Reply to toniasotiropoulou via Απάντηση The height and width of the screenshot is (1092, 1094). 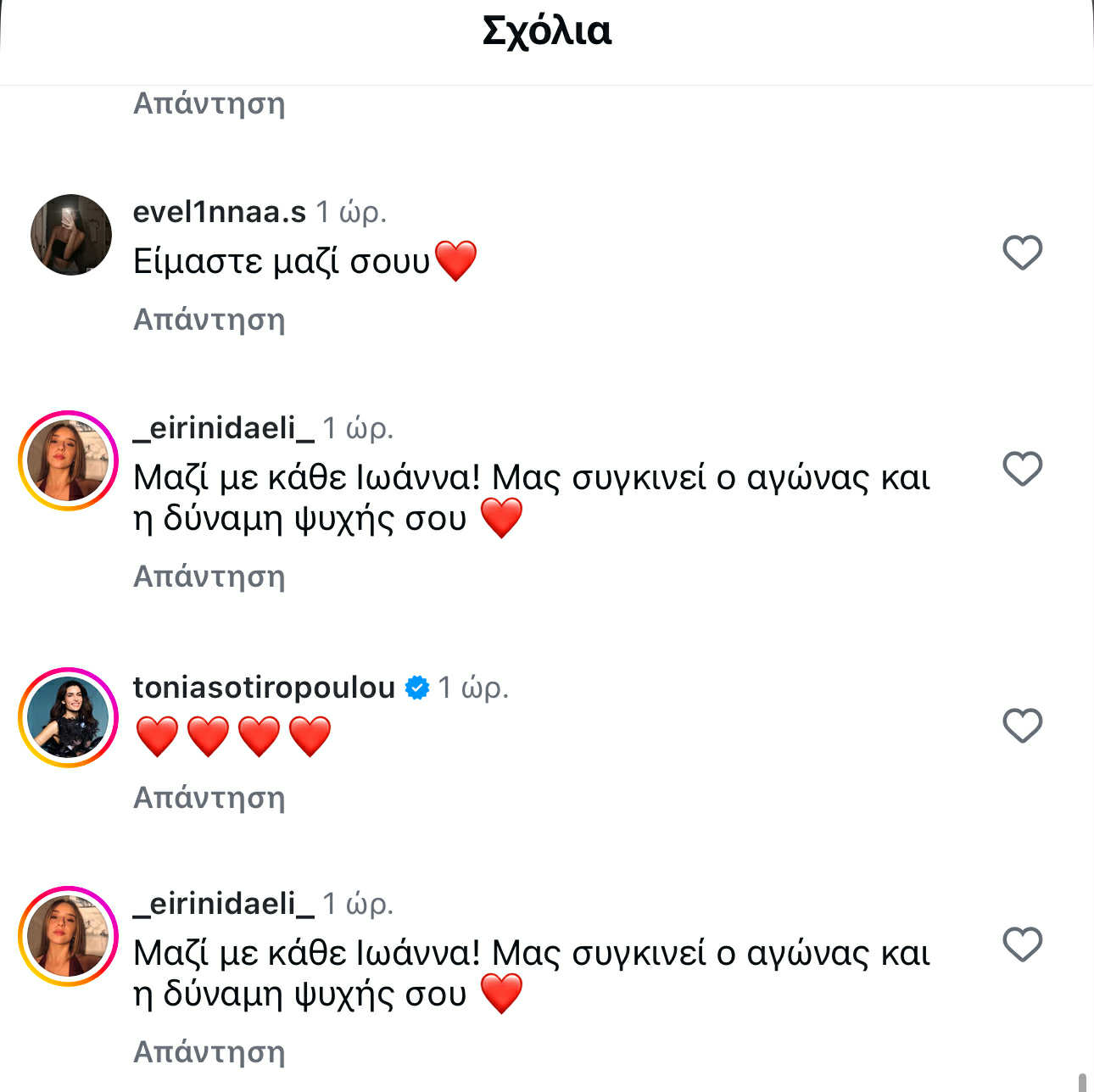[209, 798]
